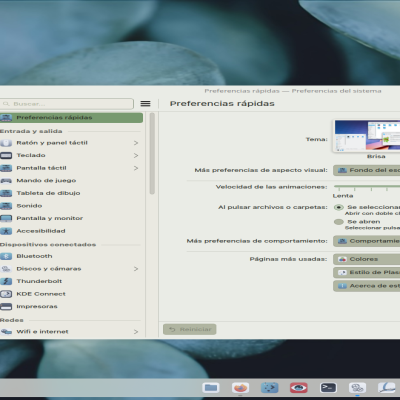Click the System Settings dock icon
400x400 pixels.
click(x=358, y=388)
